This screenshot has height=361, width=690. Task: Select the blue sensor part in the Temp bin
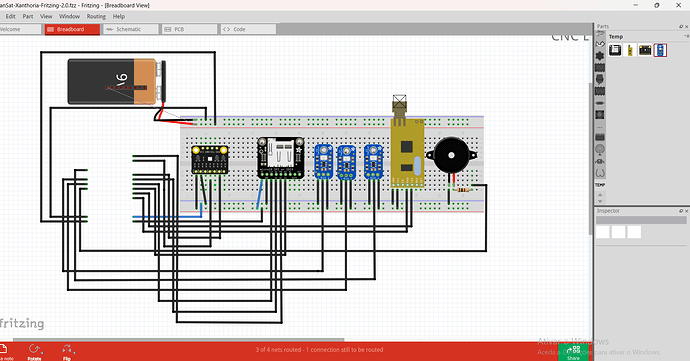click(660, 50)
